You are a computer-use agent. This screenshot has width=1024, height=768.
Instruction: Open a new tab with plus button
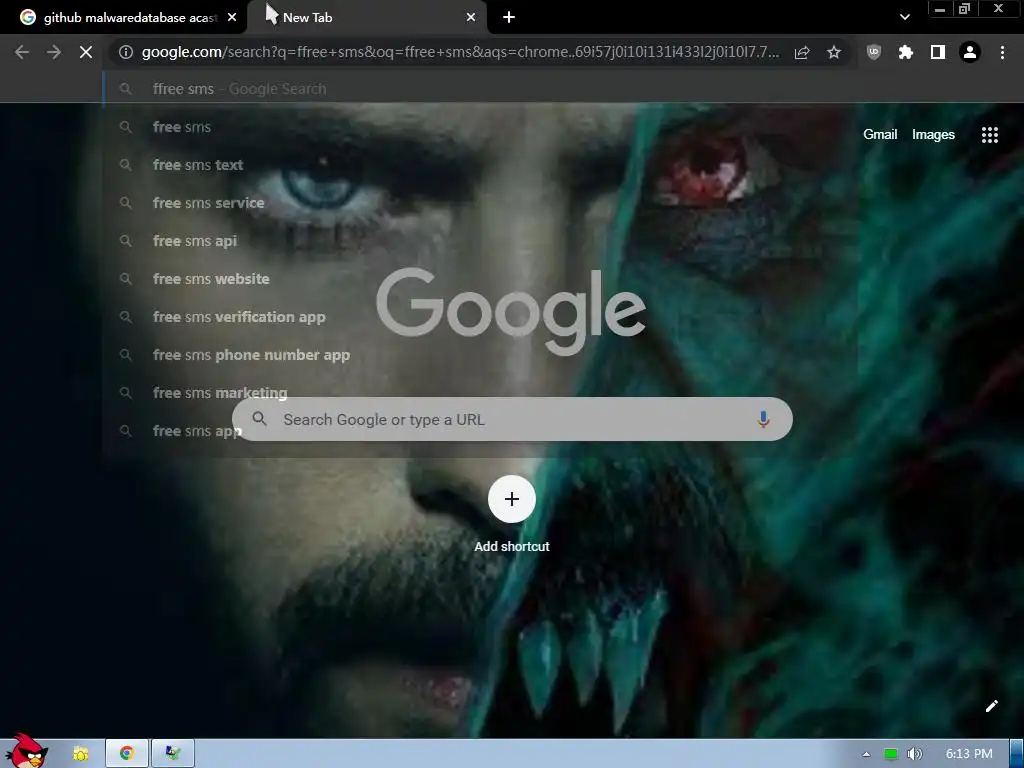(509, 18)
